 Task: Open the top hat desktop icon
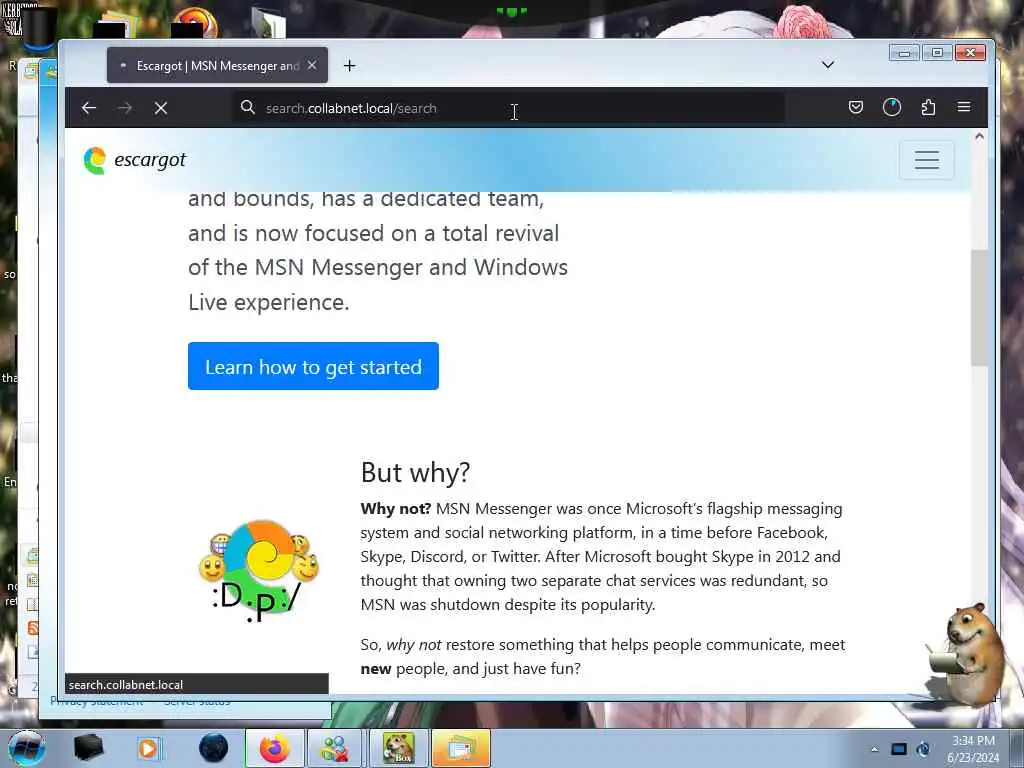click(39, 27)
